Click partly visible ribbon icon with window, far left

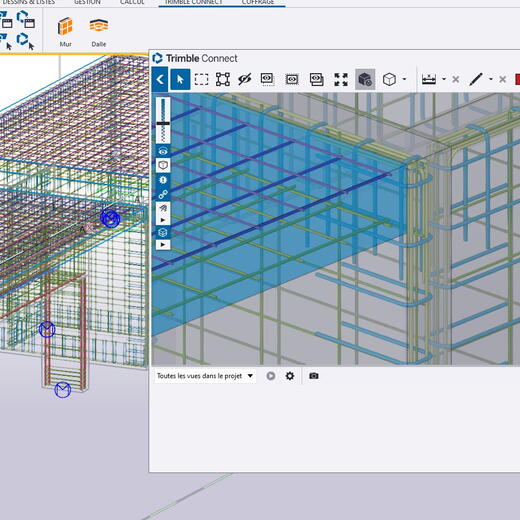pos(6,19)
